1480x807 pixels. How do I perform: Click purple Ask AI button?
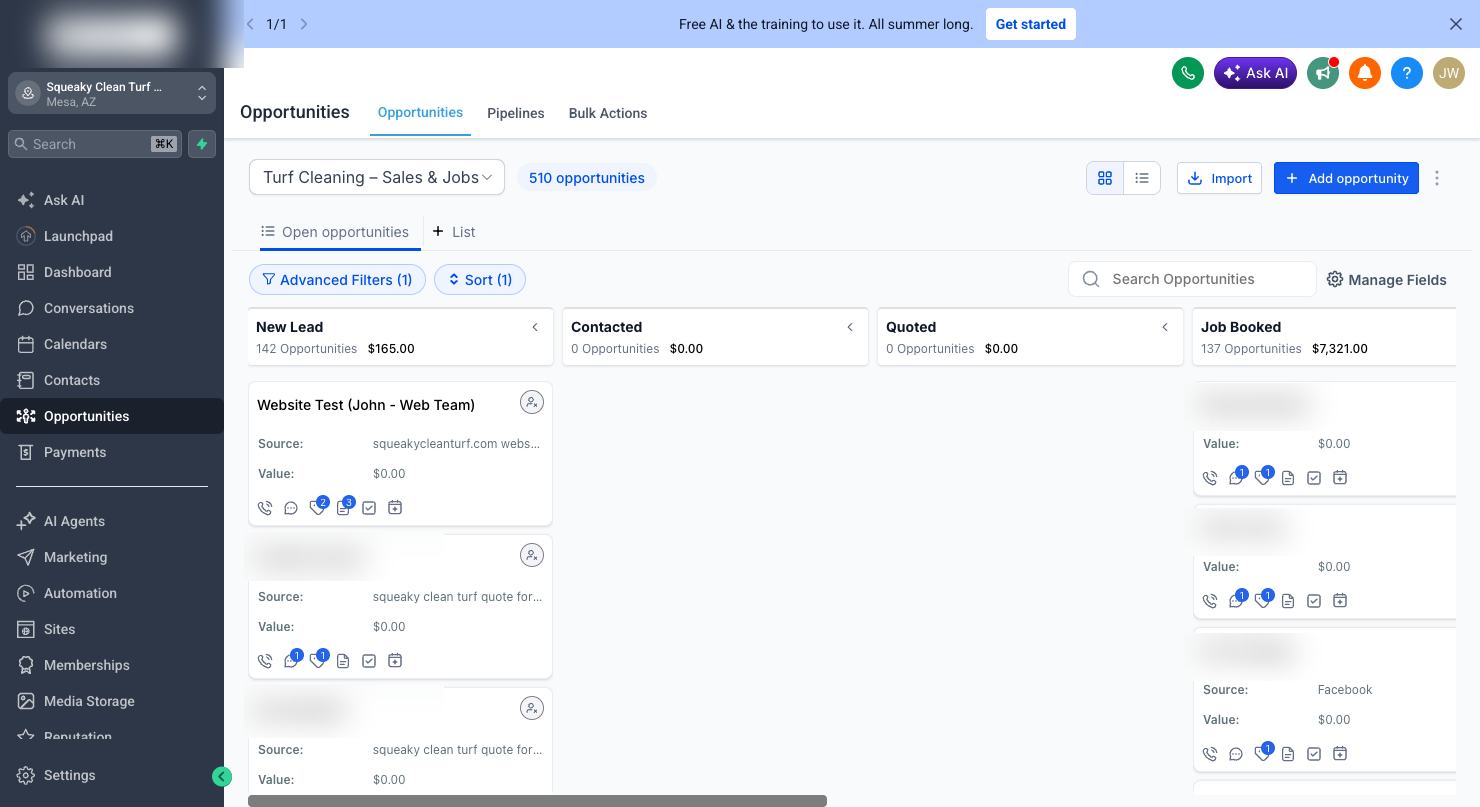1256,73
